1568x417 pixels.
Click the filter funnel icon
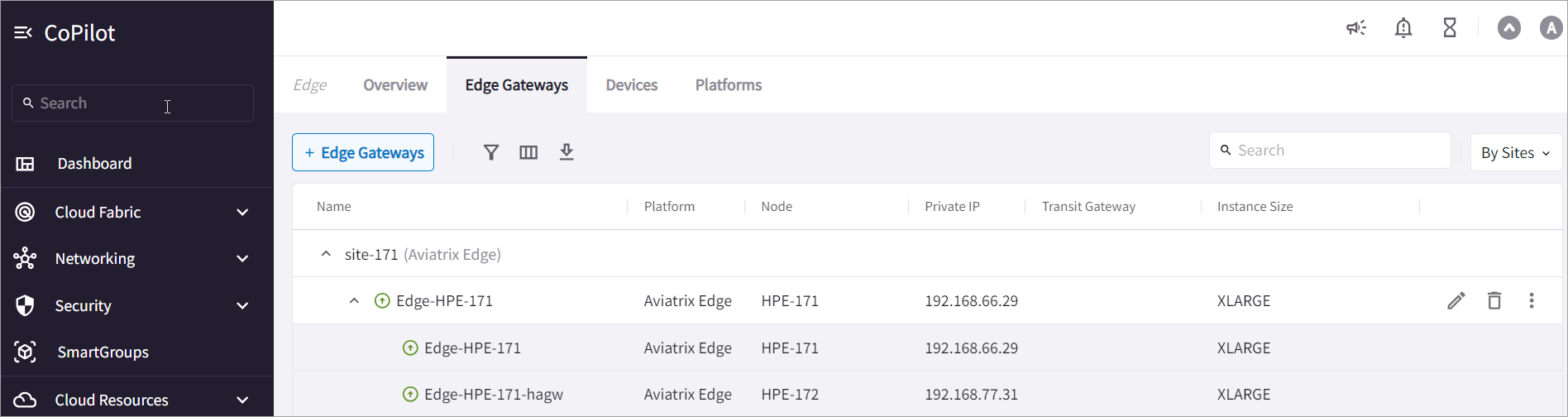coord(491,152)
